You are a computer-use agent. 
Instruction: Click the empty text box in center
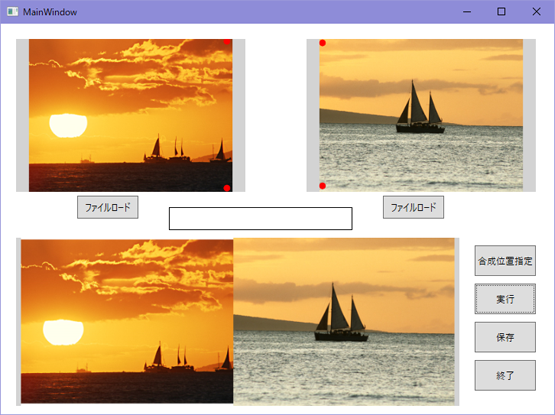pos(261,218)
